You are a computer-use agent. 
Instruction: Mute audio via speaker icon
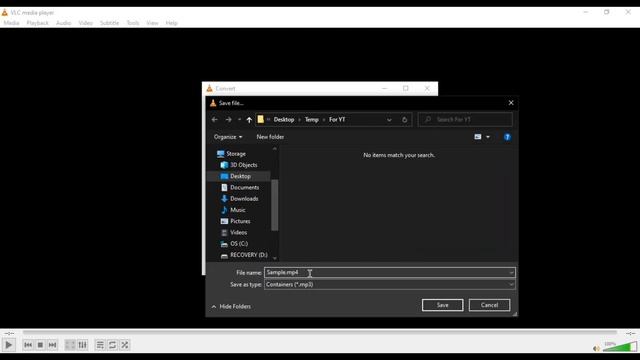(596, 348)
